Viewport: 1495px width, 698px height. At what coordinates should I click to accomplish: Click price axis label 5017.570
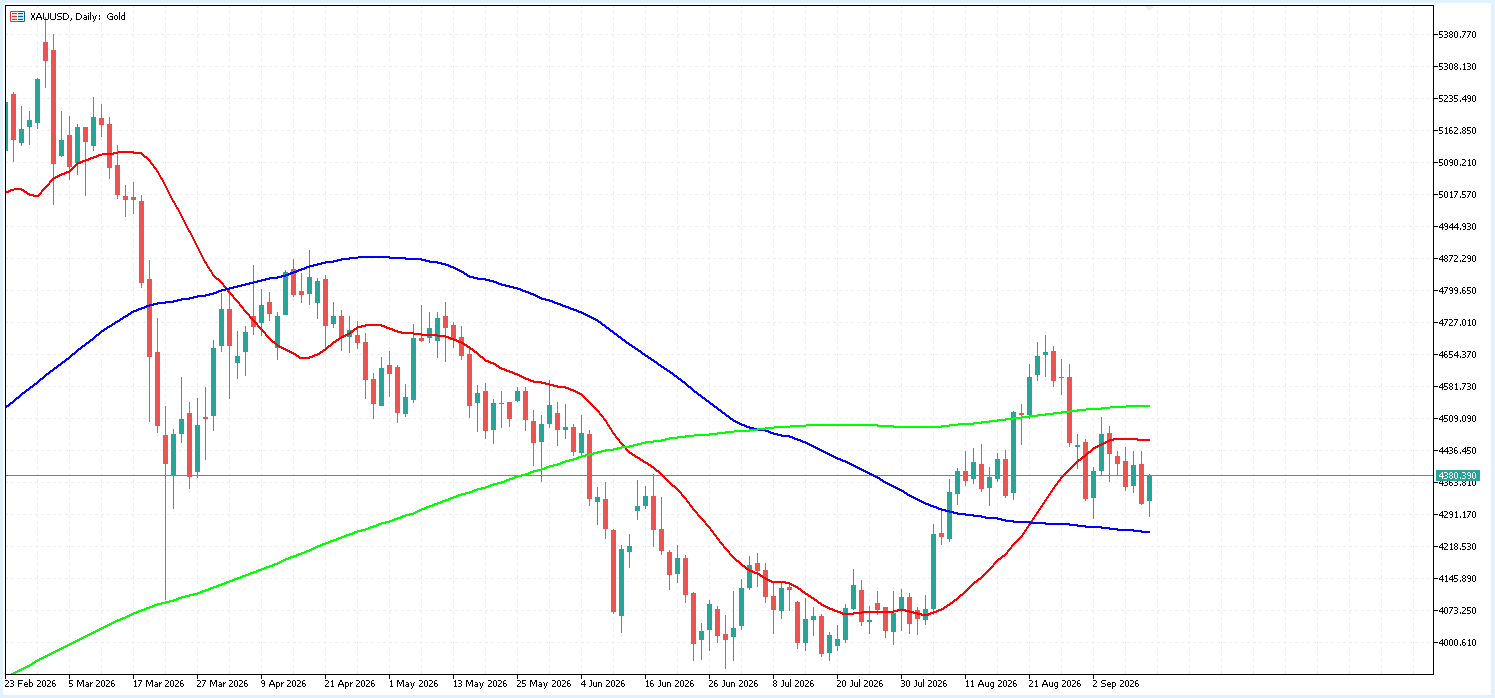pos(1457,195)
